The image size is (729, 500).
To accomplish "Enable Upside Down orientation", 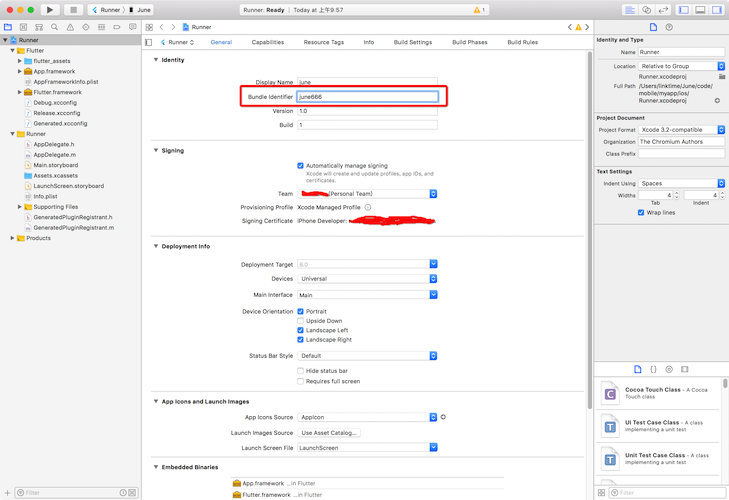I will click(300, 321).
